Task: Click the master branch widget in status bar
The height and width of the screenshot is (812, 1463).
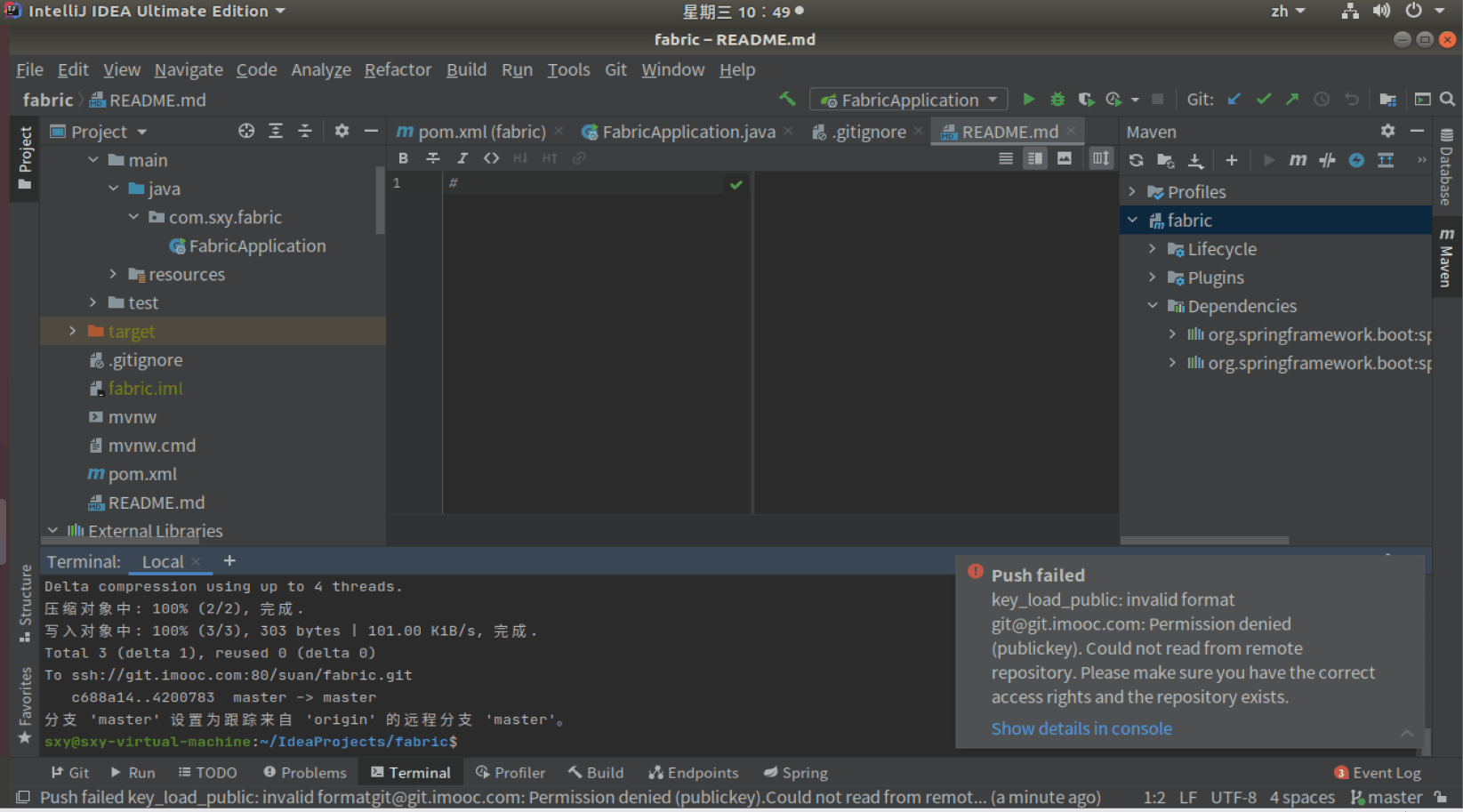Action: [x=1387, y=798]
